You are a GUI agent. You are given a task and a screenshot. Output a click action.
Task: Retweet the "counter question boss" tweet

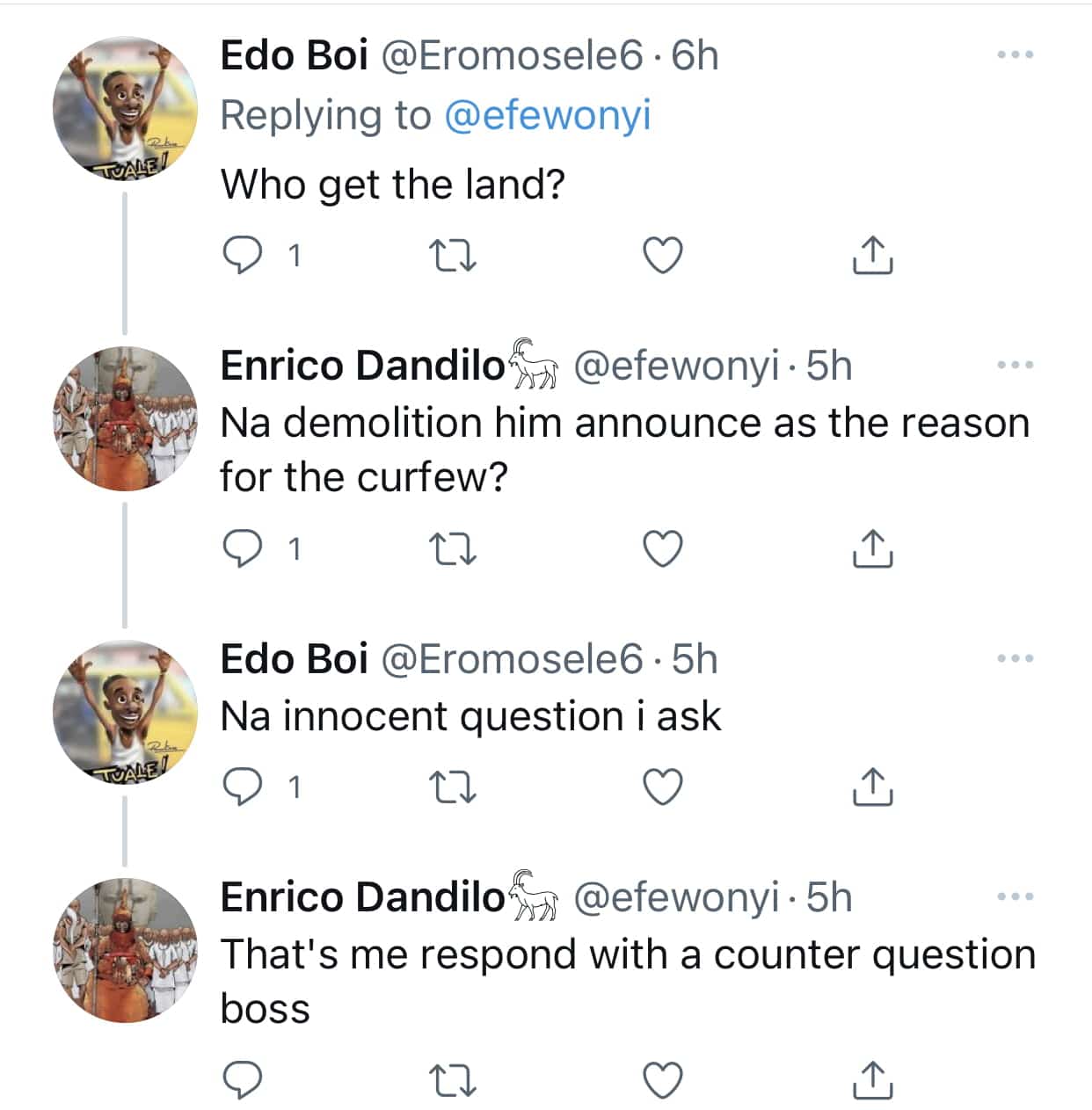(x=453, y=1080)
